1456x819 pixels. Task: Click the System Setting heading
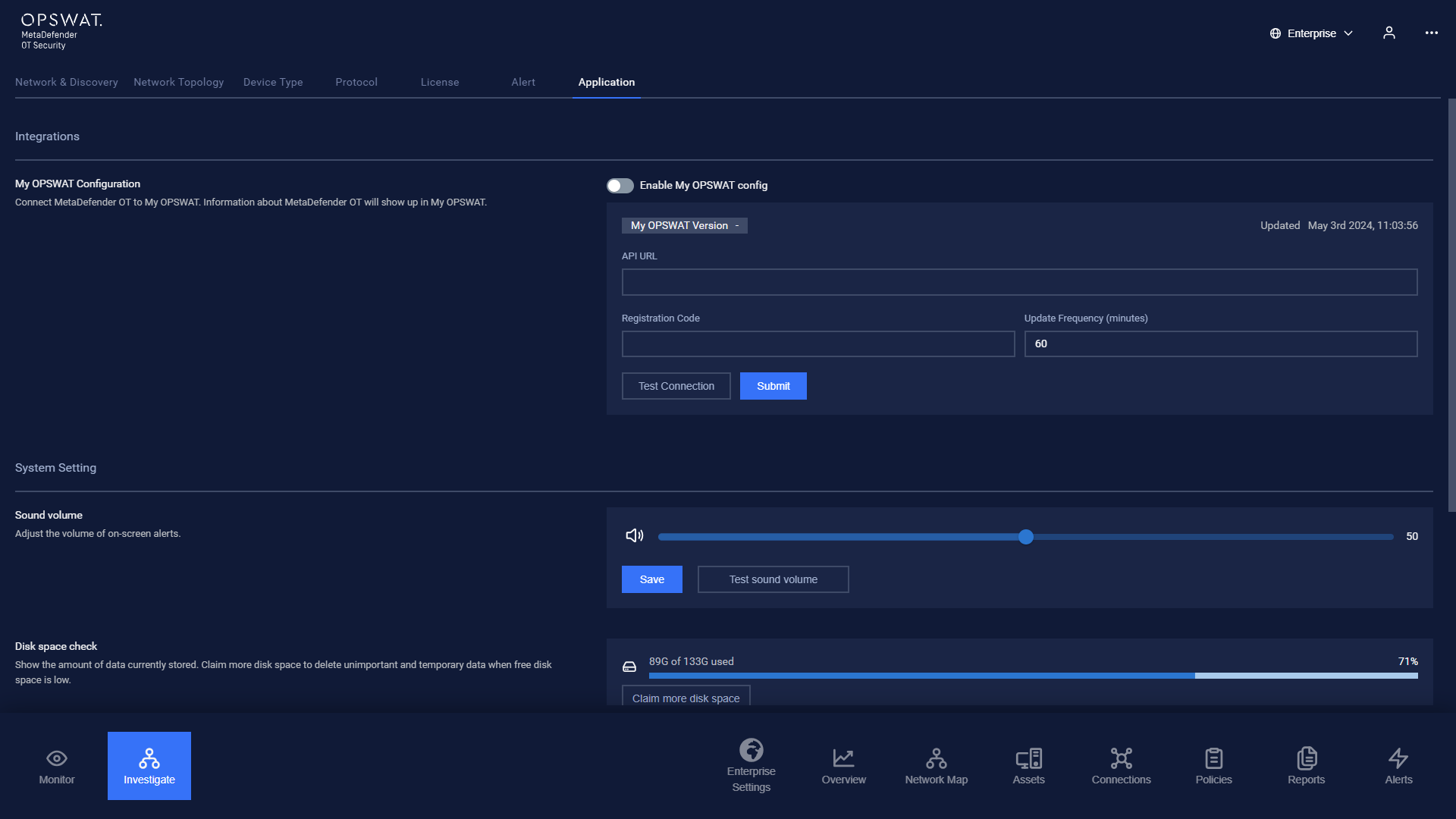(55, 468)
